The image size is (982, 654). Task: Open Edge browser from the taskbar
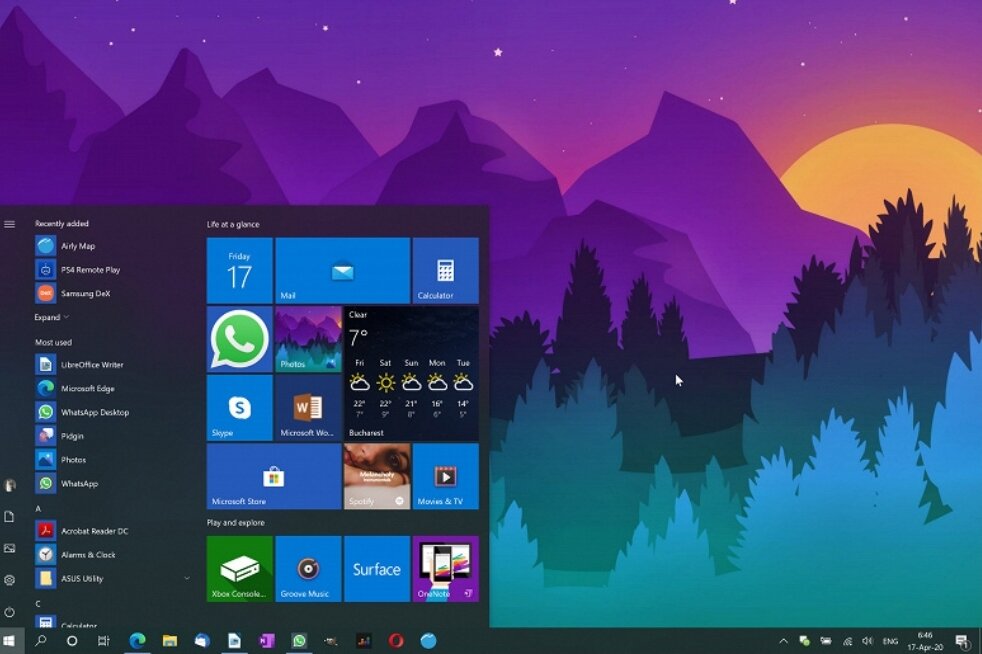(137, 641)
